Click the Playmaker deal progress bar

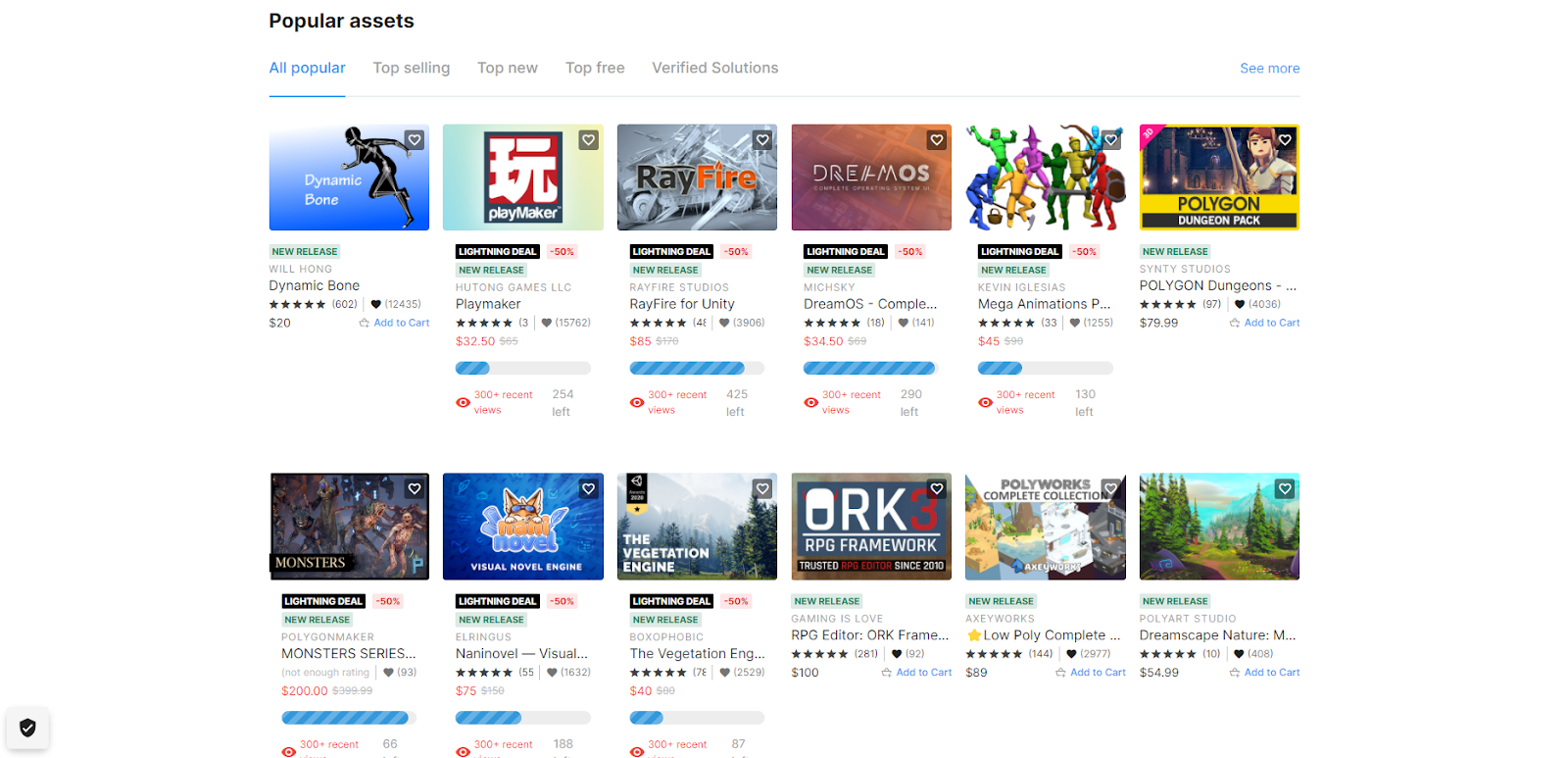click(x=523, y=369)
